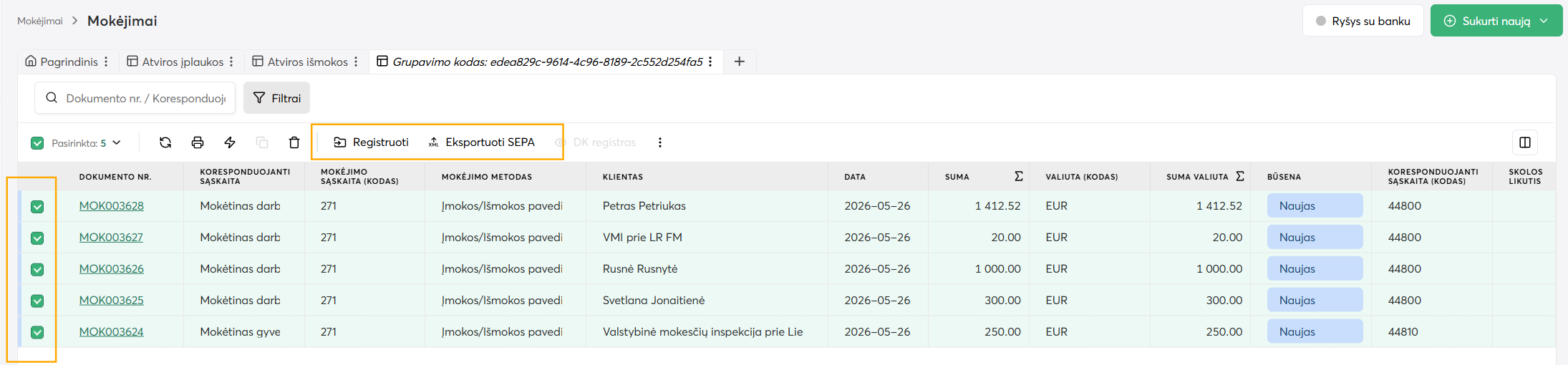Click the Dokumento nr. search input field
This screenshot has height=365, width=1568.
[135, 98]
